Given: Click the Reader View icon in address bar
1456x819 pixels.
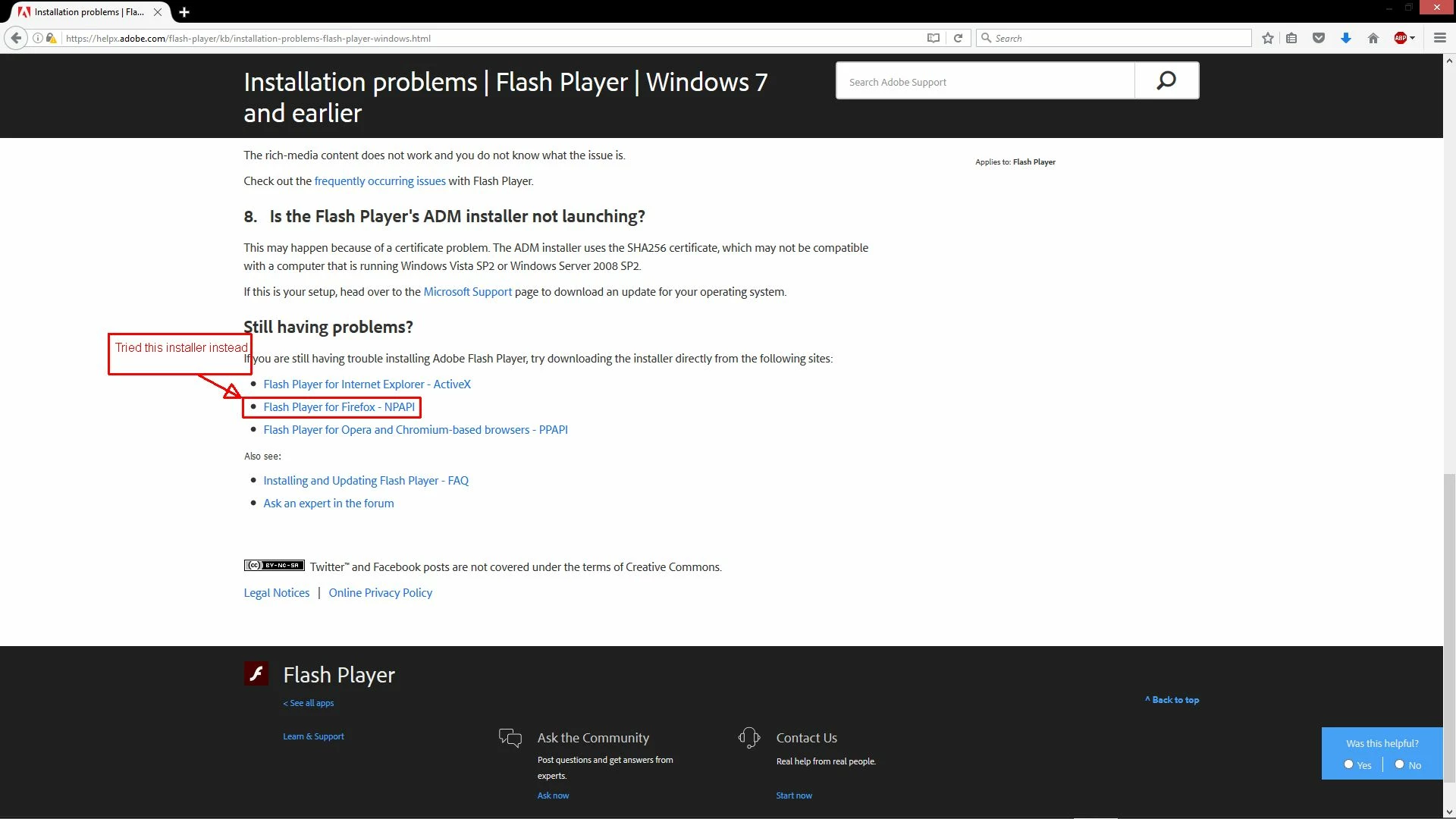Looking at the screenshot, I should (934, 38).
